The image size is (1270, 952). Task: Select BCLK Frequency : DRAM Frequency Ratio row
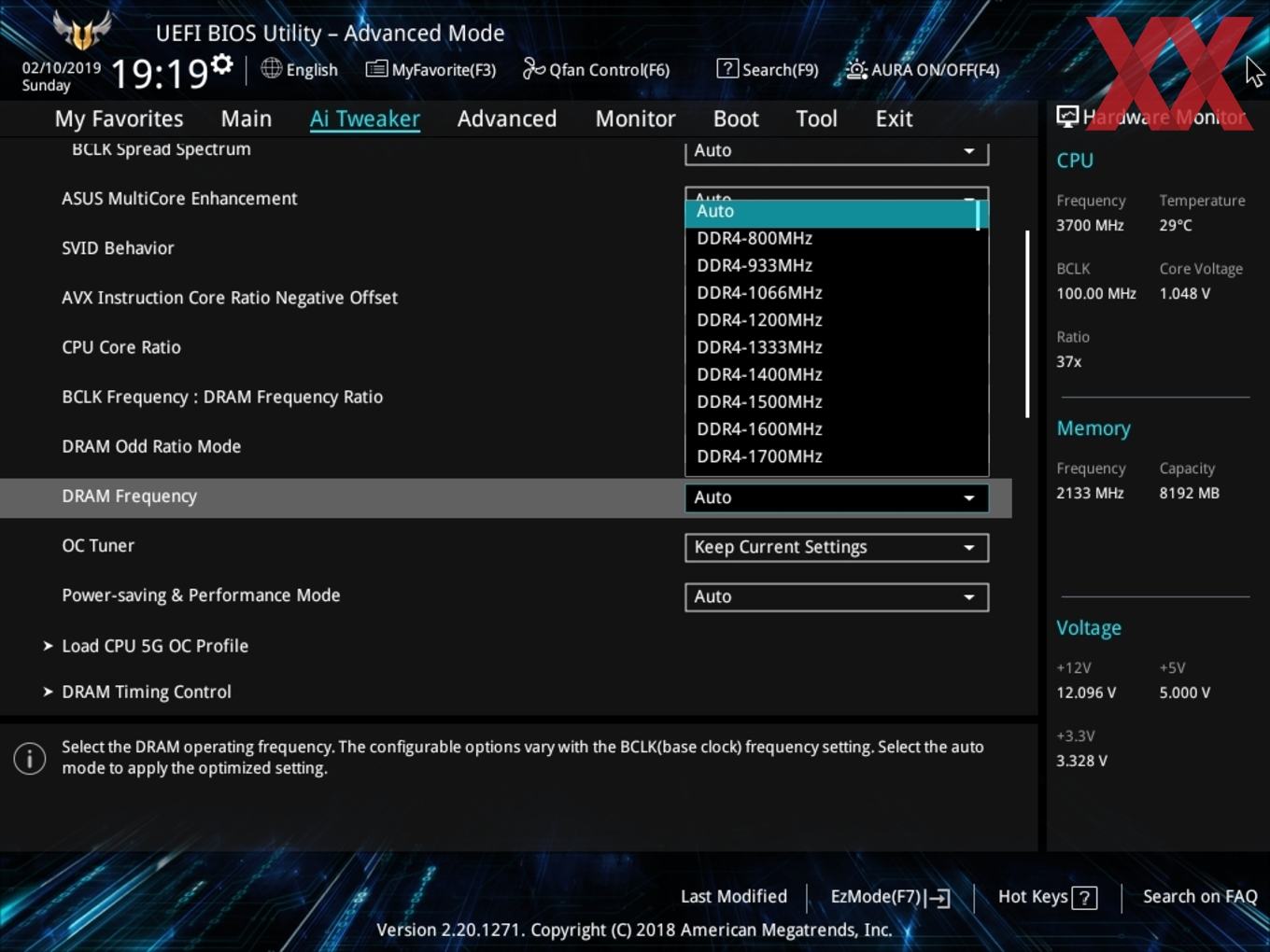pos(222,397)
